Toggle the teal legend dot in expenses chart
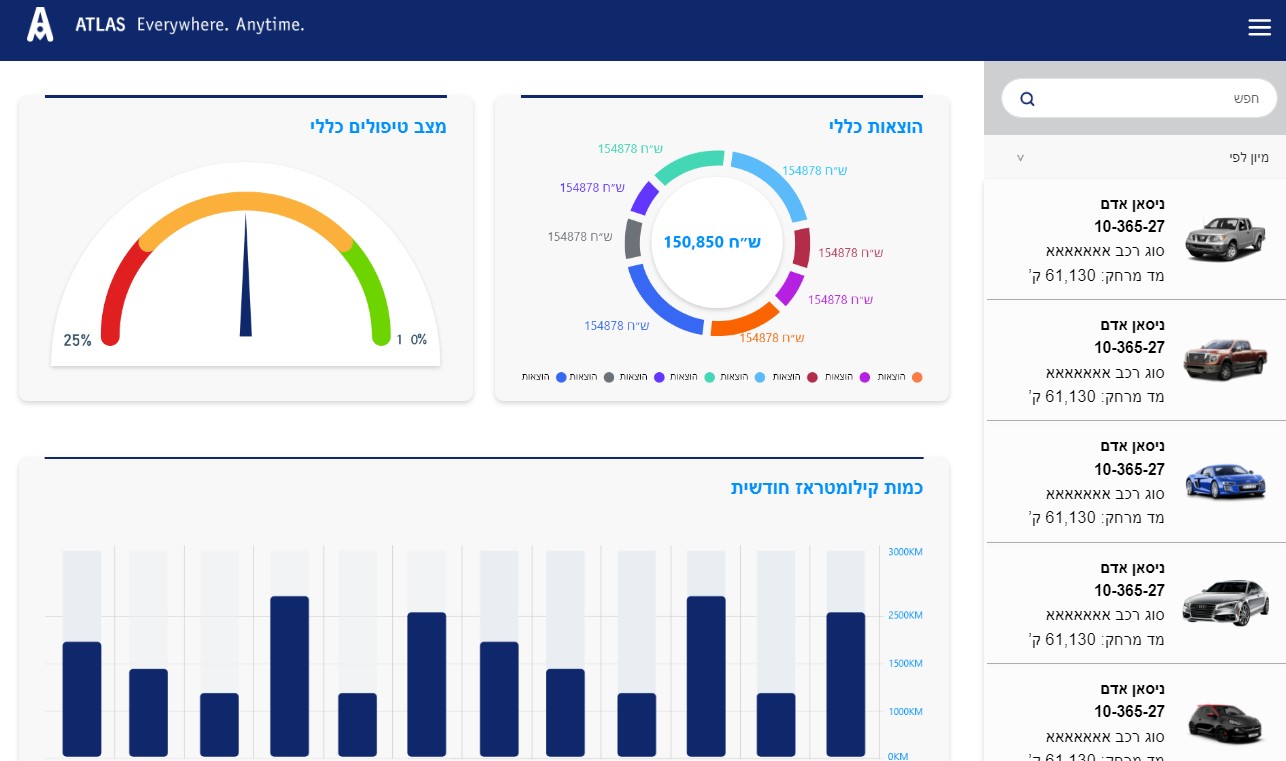 pyautogui.click(x=710, y=377)
